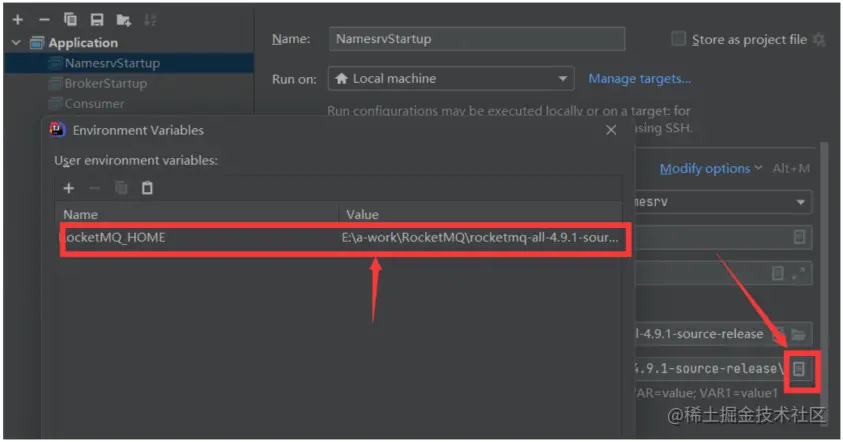Select NamesrvStartup in configuration tree
843x442 pixels.
112,63
